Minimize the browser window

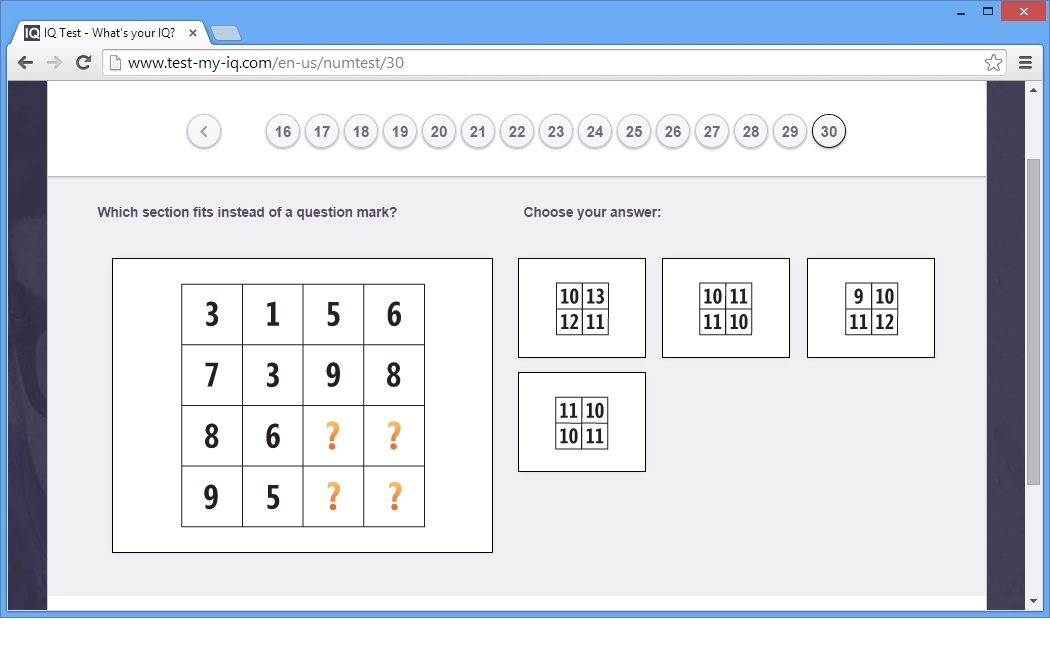pyautogui.click(x=961, y=12)
